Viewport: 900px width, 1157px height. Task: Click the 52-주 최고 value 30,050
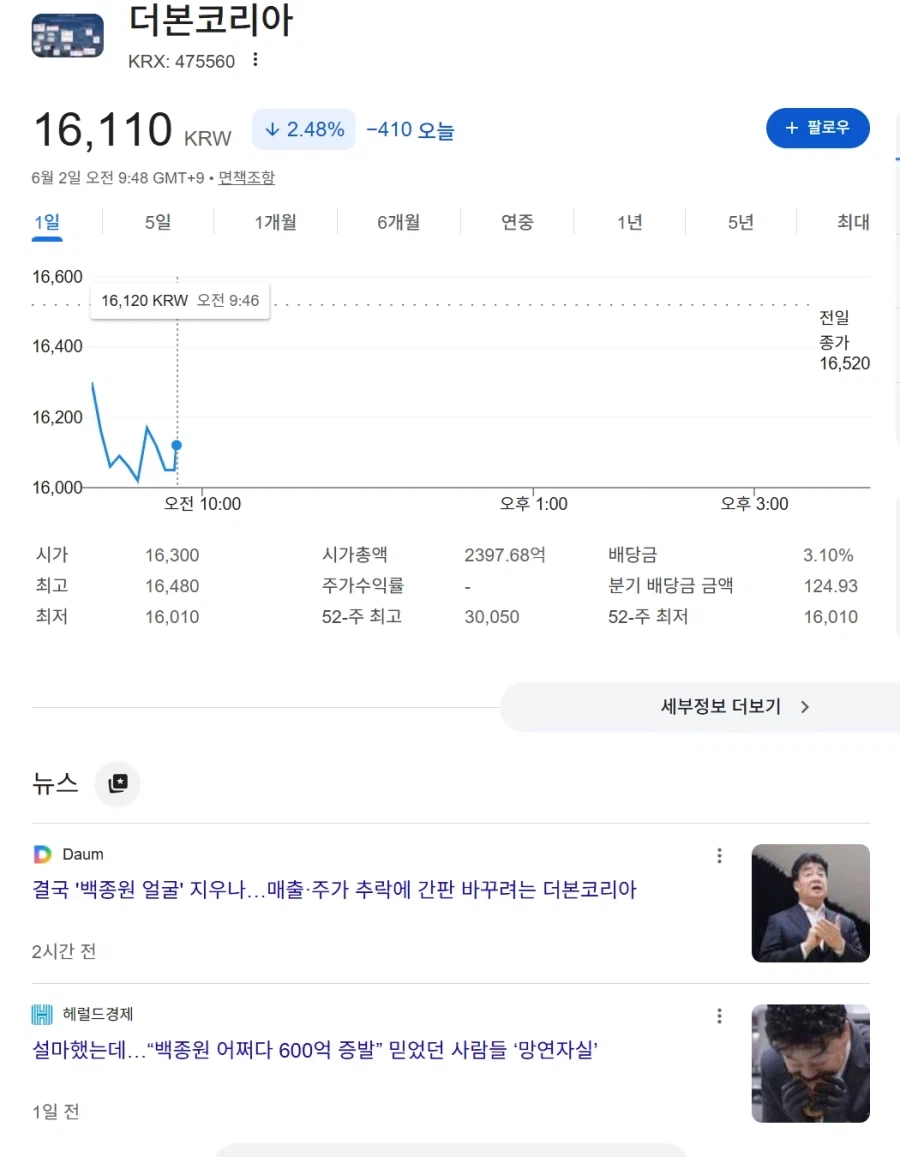[x=492, y=617]
